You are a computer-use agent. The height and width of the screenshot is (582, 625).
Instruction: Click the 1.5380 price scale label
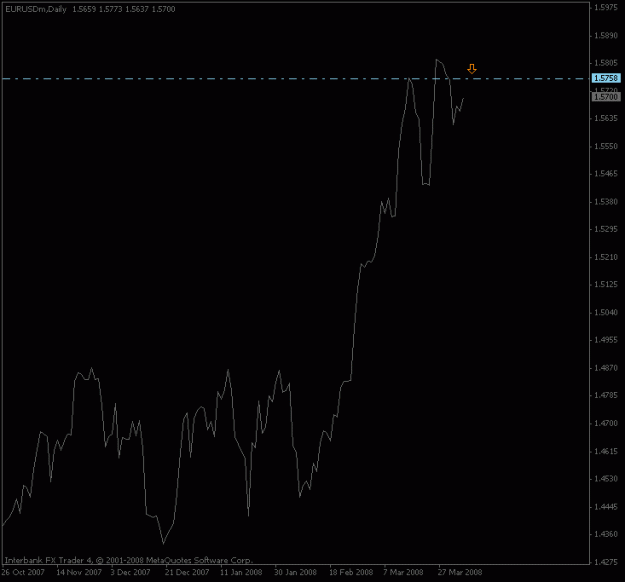[606, 202]
